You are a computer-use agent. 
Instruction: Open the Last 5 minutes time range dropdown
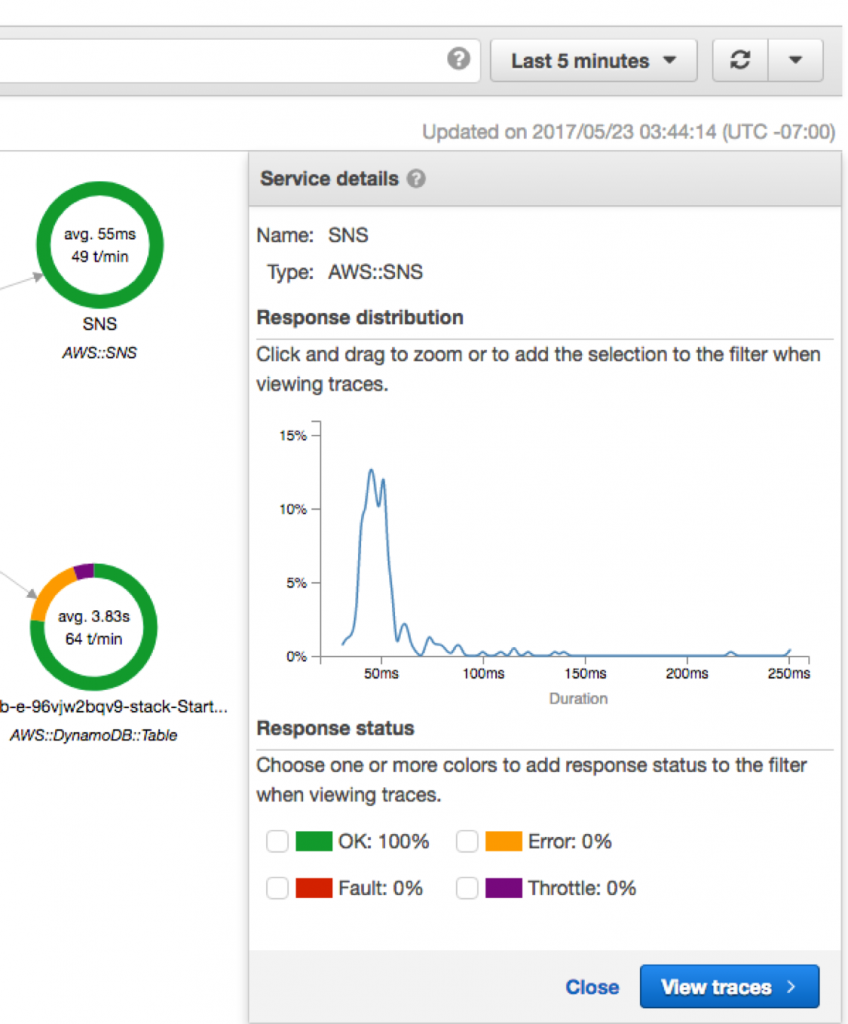click(593, 61)
